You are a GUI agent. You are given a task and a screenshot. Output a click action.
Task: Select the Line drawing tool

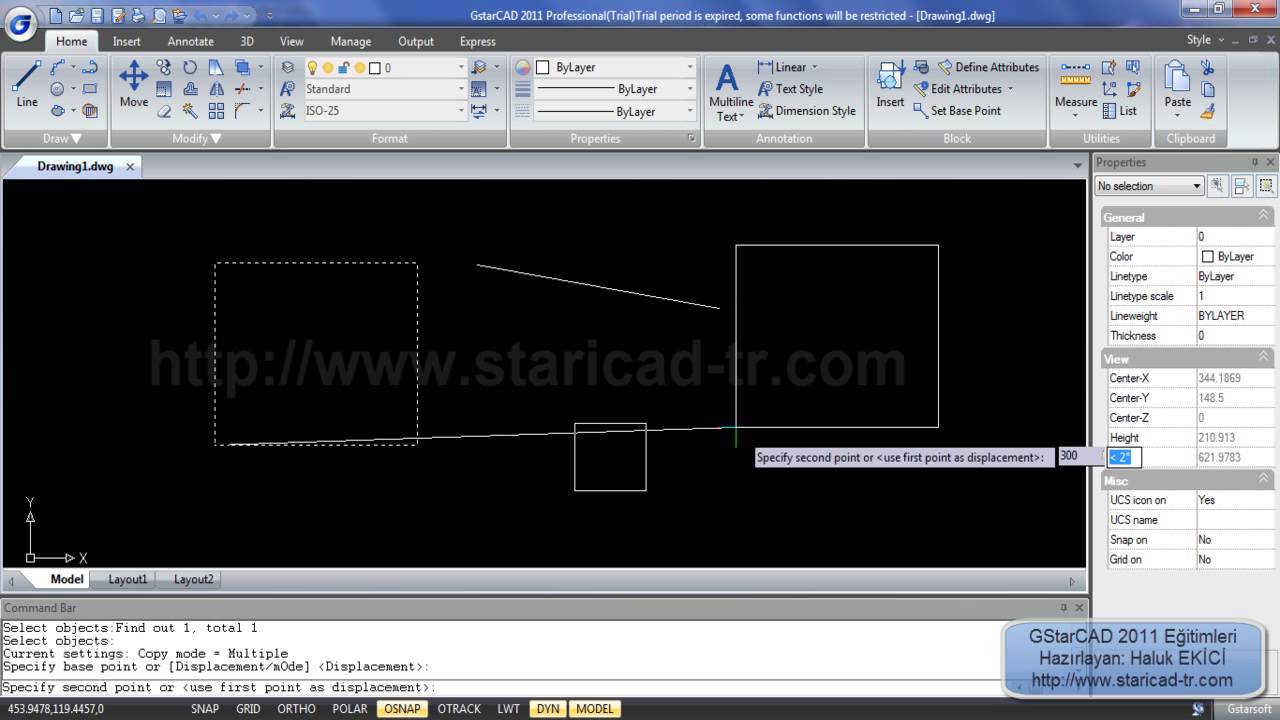point(27,85)
